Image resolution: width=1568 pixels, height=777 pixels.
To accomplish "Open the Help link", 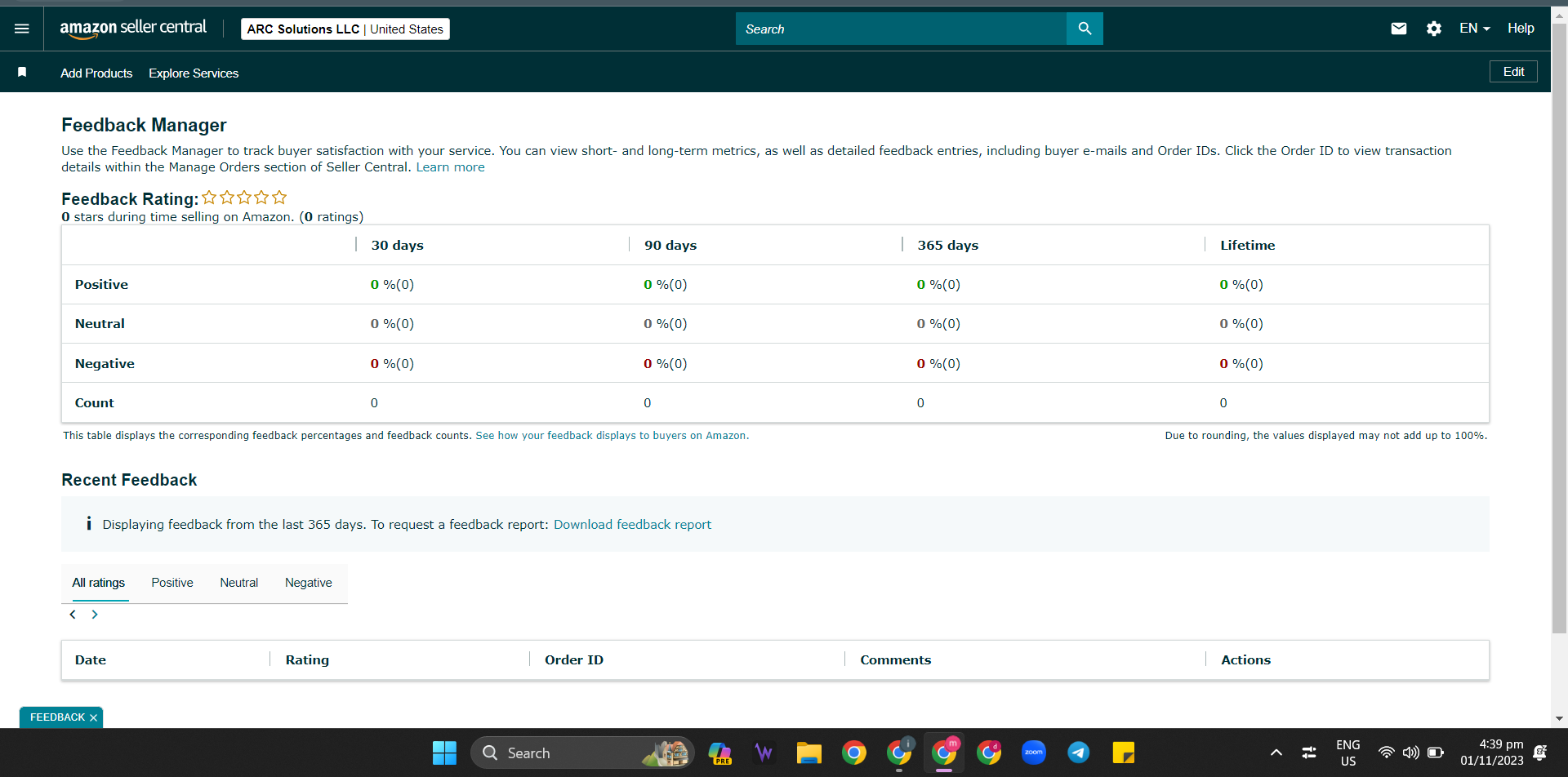I will point(1521,29).
